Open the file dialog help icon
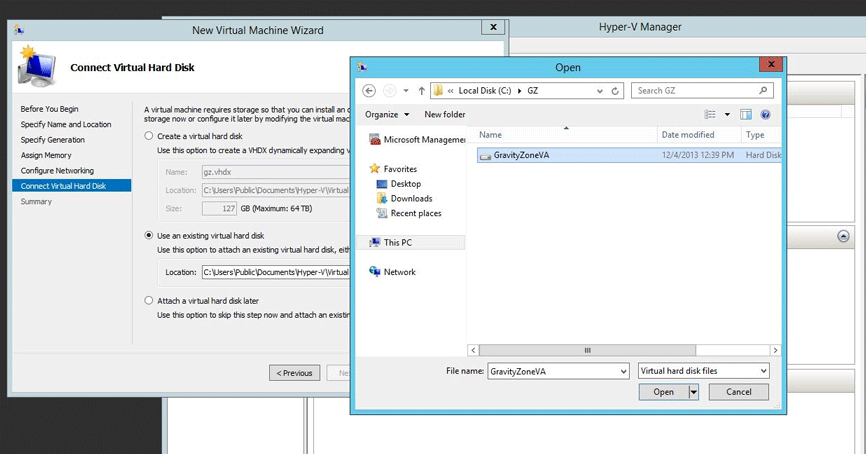The image size is (866, 454). [x=766, y=115]
